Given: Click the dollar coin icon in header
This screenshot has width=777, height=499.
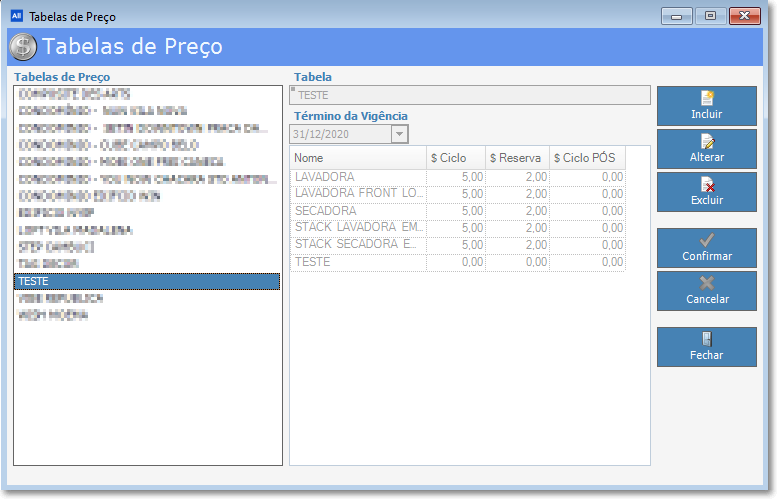Looking at the screenshot, I should [x=22, y=47].
